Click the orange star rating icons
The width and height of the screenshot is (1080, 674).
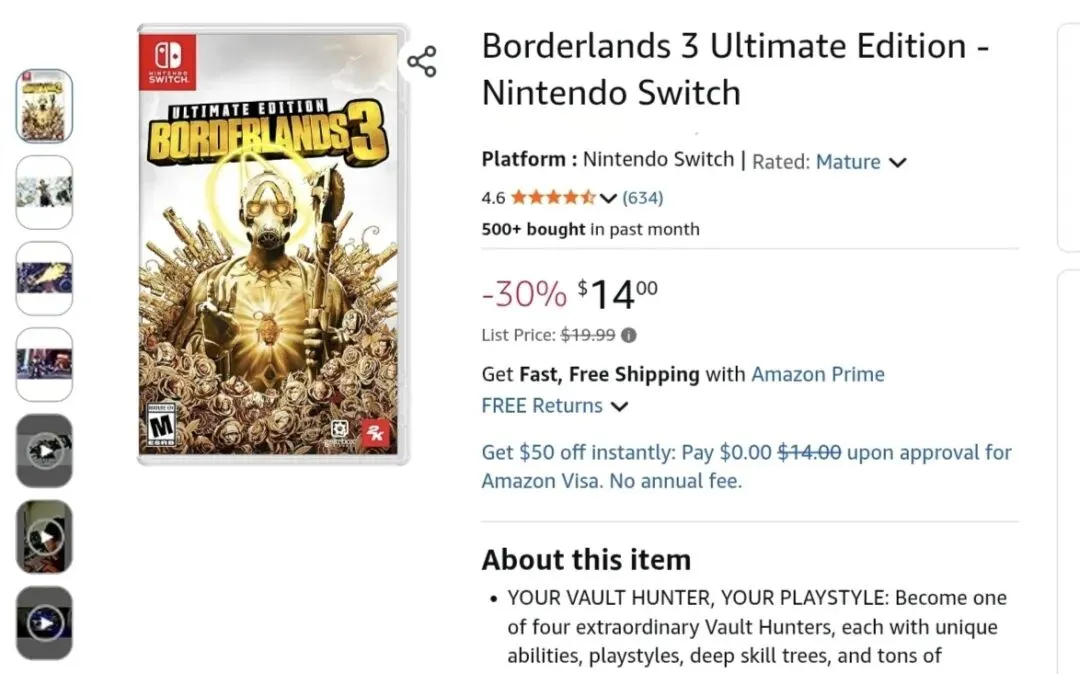point(553,198)
